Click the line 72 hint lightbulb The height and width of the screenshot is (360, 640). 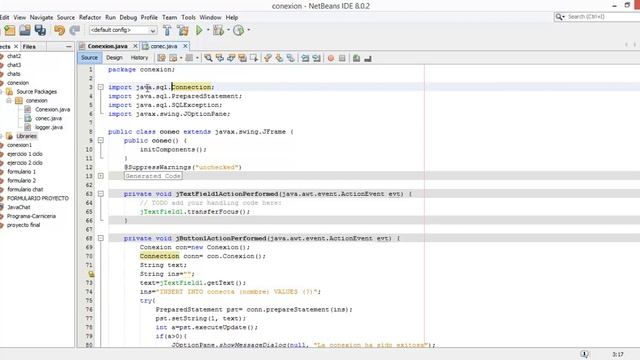coord(91,274)
